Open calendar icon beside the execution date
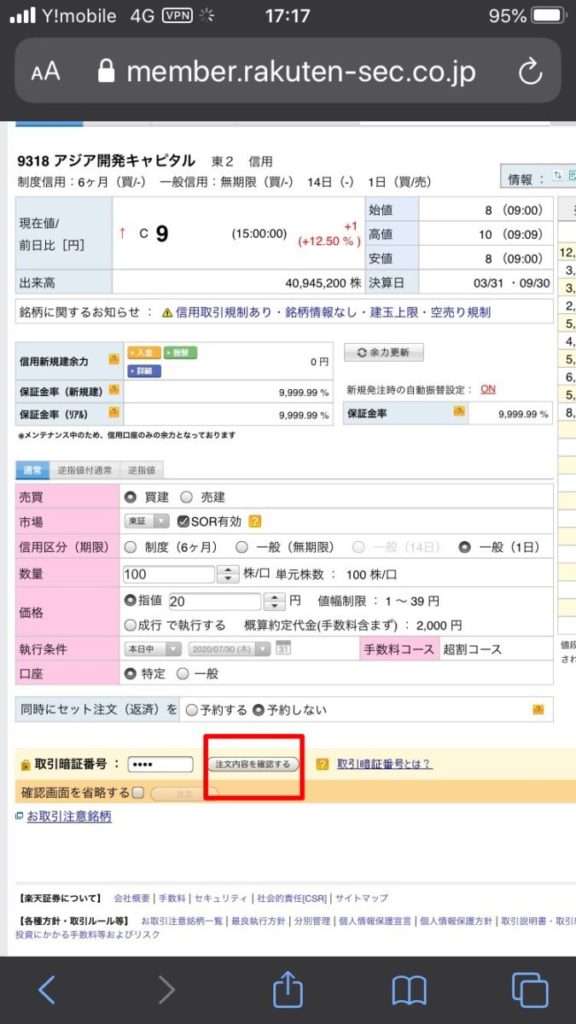Screen dimensions: 576x1024 (283, 648)
